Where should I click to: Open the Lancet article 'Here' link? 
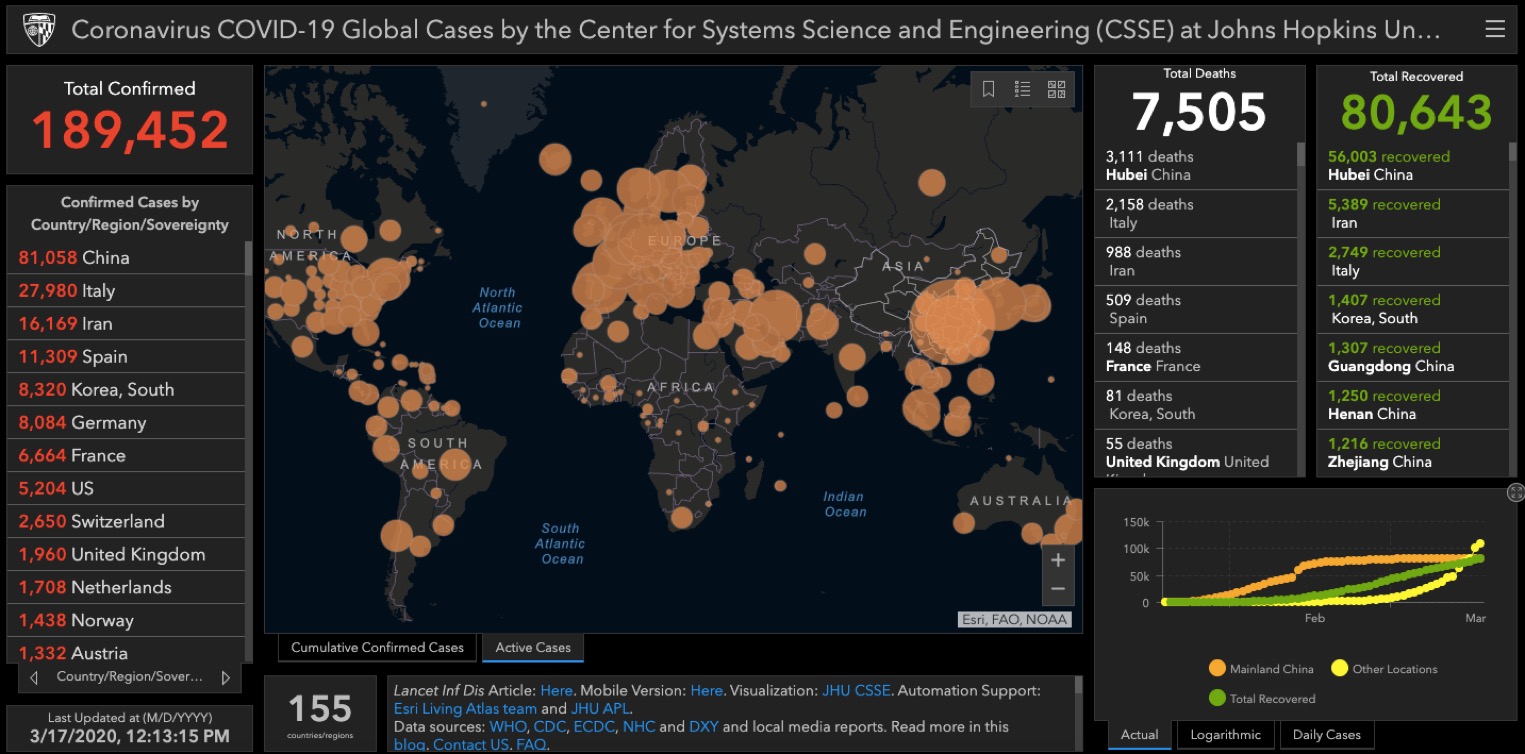[x=557, y=690]
